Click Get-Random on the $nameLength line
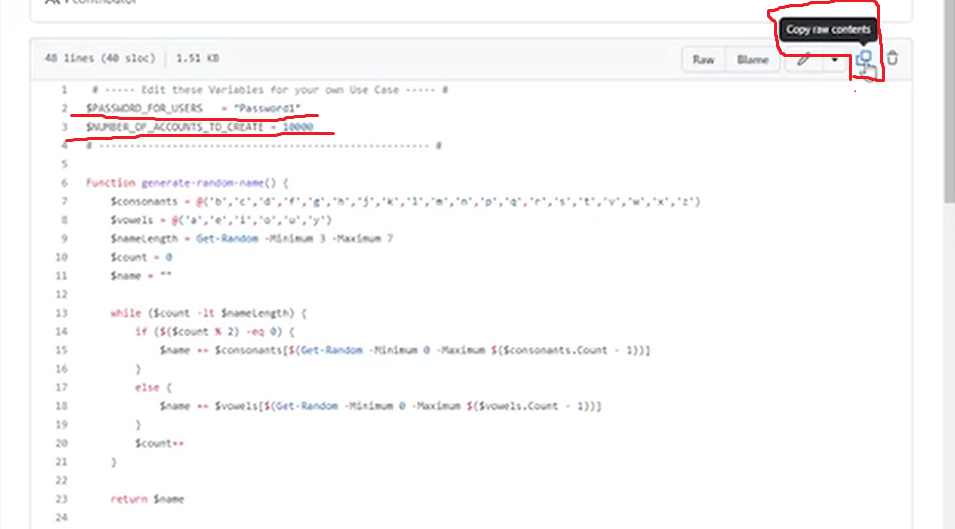The image size is (955, 529). click(227, 239)
